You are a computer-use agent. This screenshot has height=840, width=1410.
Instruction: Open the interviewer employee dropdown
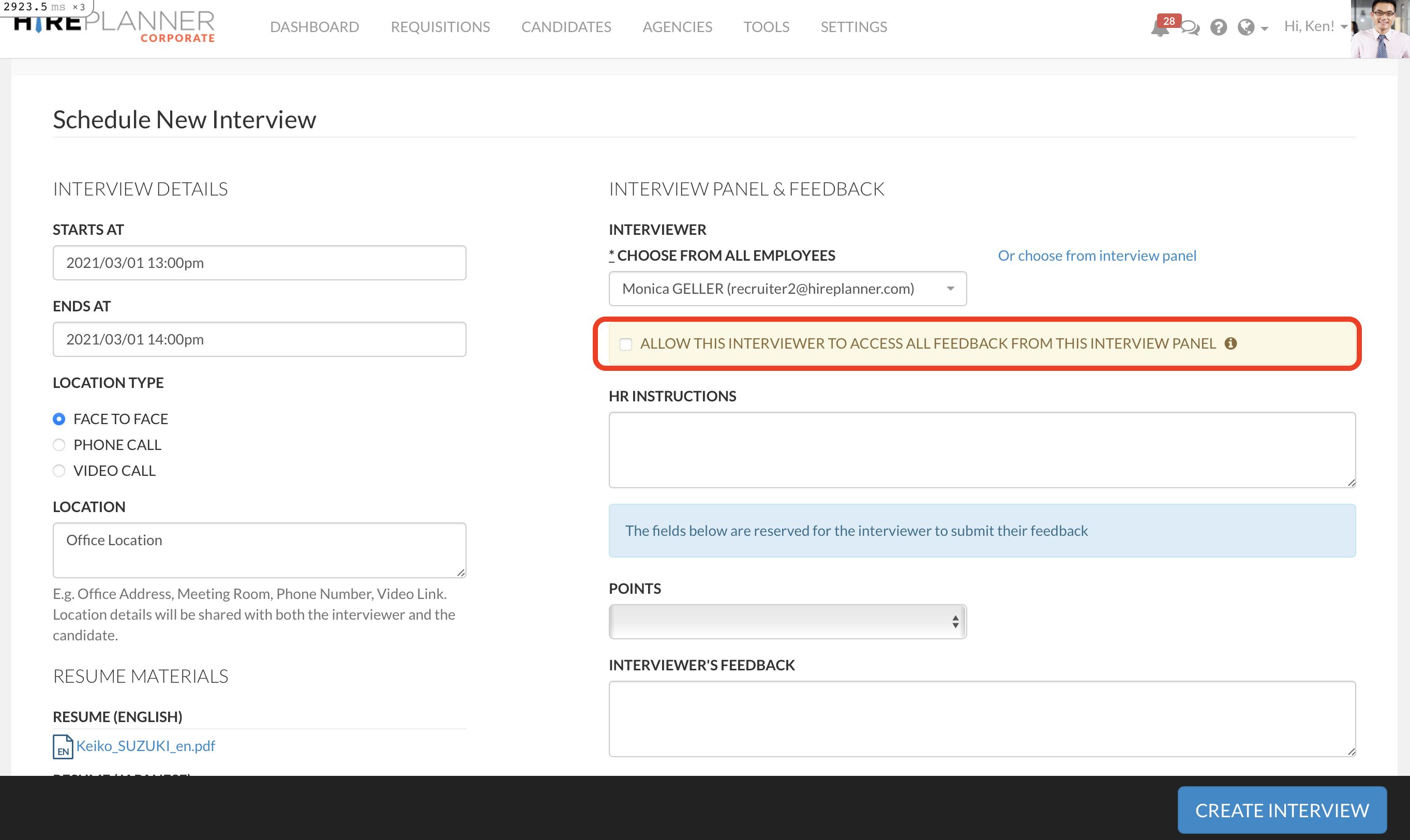pyautogui.click(x=787, y=289)
